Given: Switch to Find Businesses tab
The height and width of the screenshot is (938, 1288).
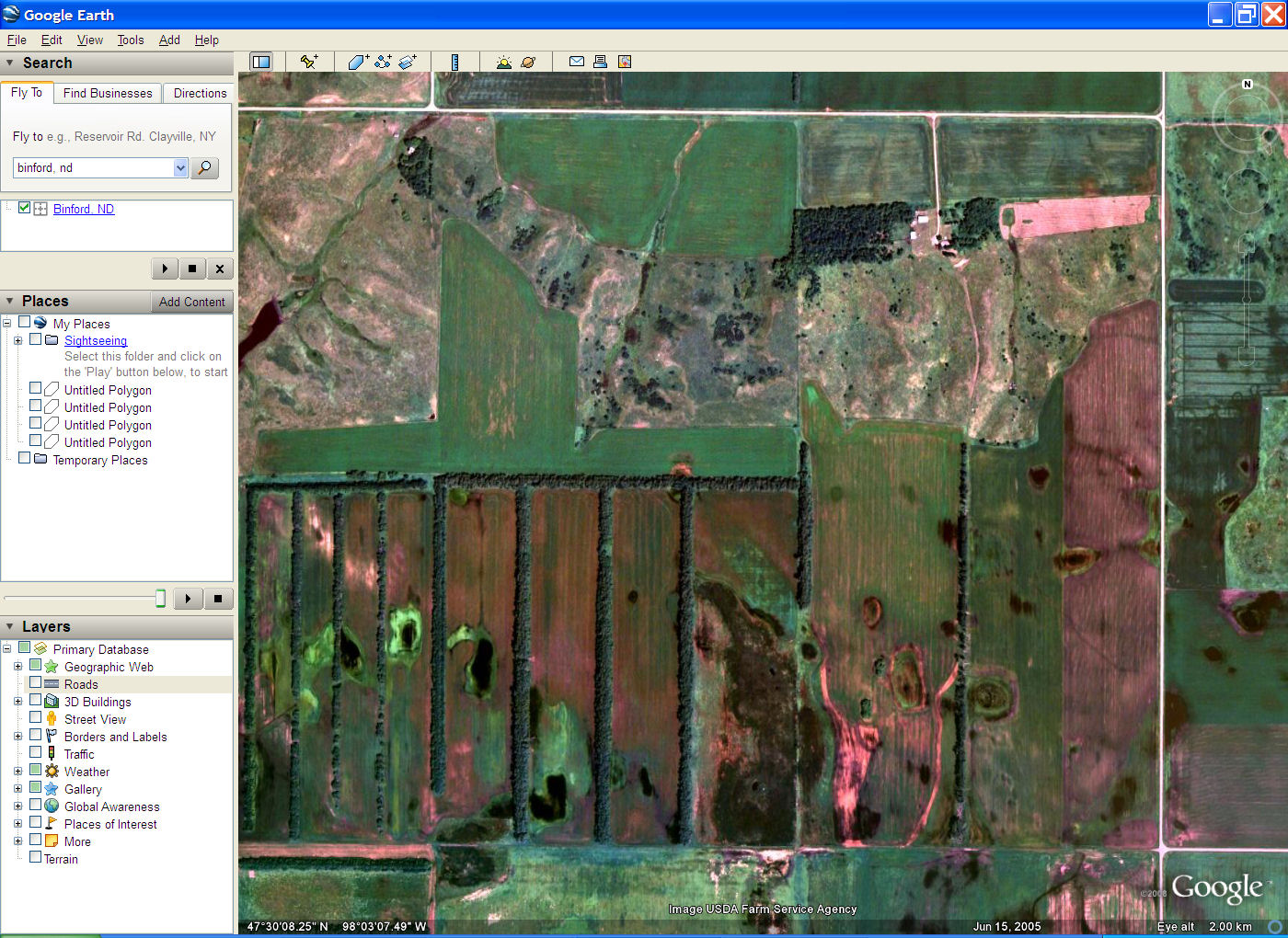Looking at the screenshot, I should pyautogui.click(x=108, y=93).
